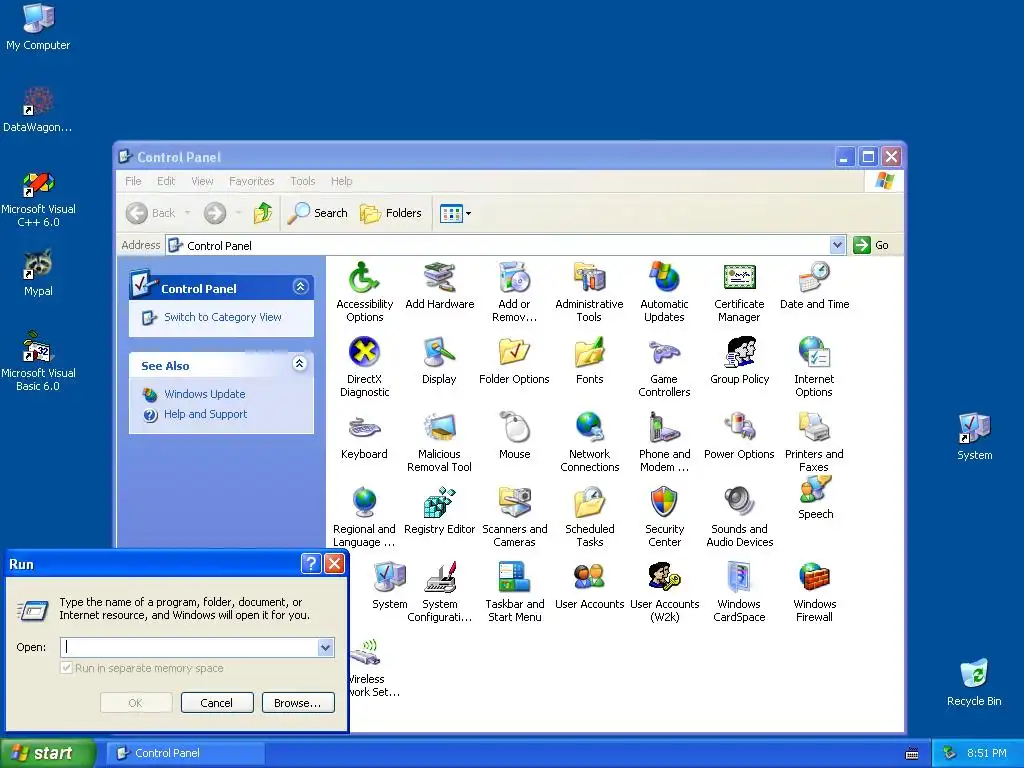Launch Malicious Removal Tool icon

tap(439, 442)
